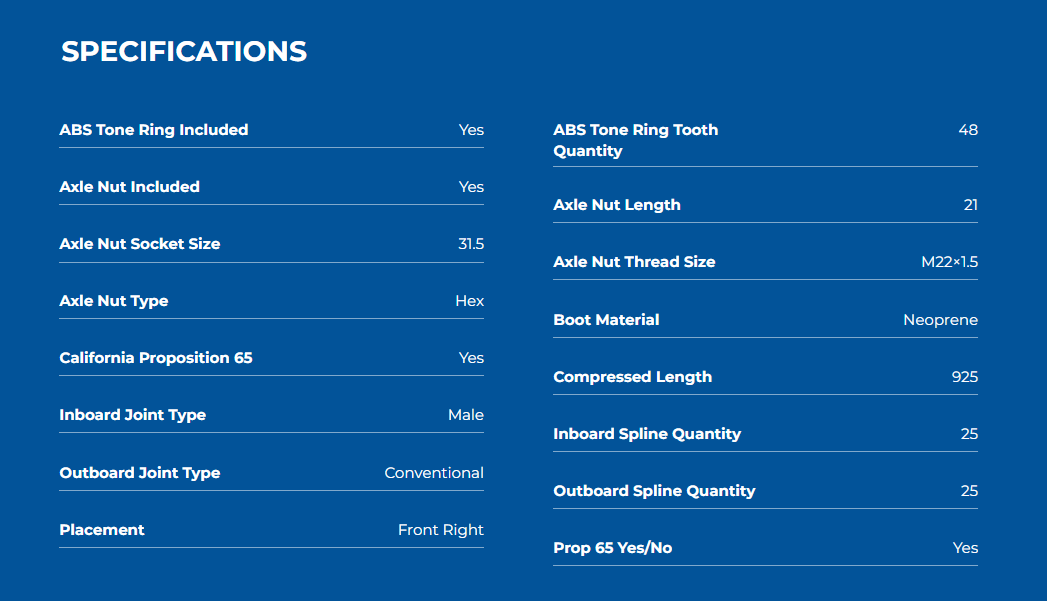Select the Prop 65 Yes/No label
Screen dimensions: 1047x601
coord(612,548)
